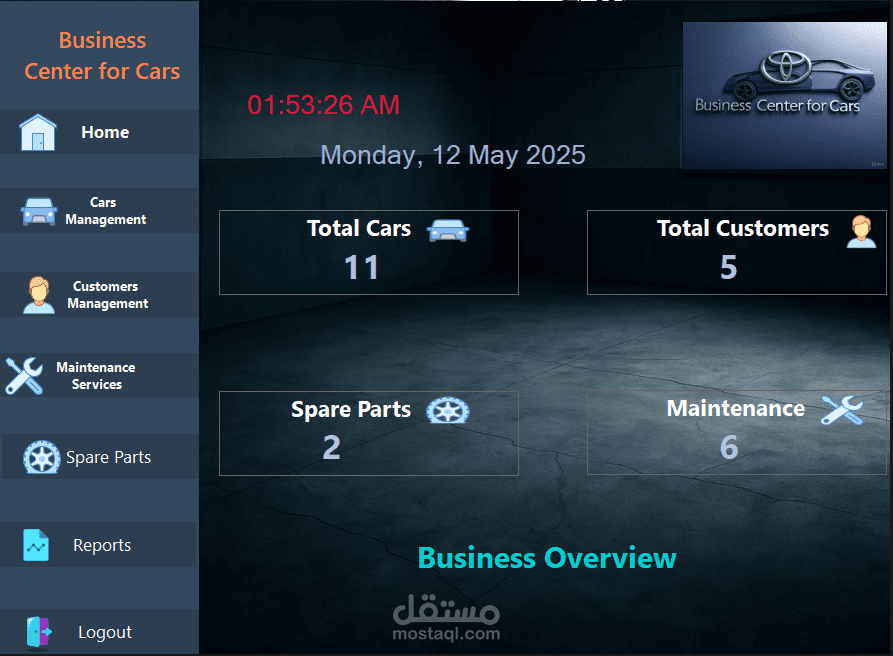
Task: Click the Total Customers count 5
Action: [729, 267]
